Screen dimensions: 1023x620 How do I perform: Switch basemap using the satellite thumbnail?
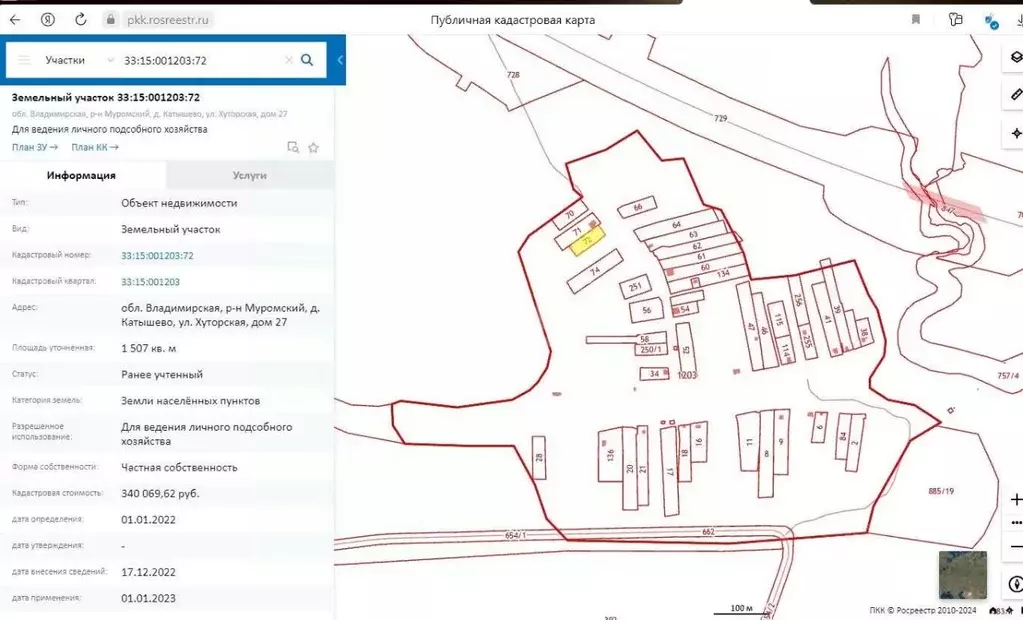[x=962, y=575]
